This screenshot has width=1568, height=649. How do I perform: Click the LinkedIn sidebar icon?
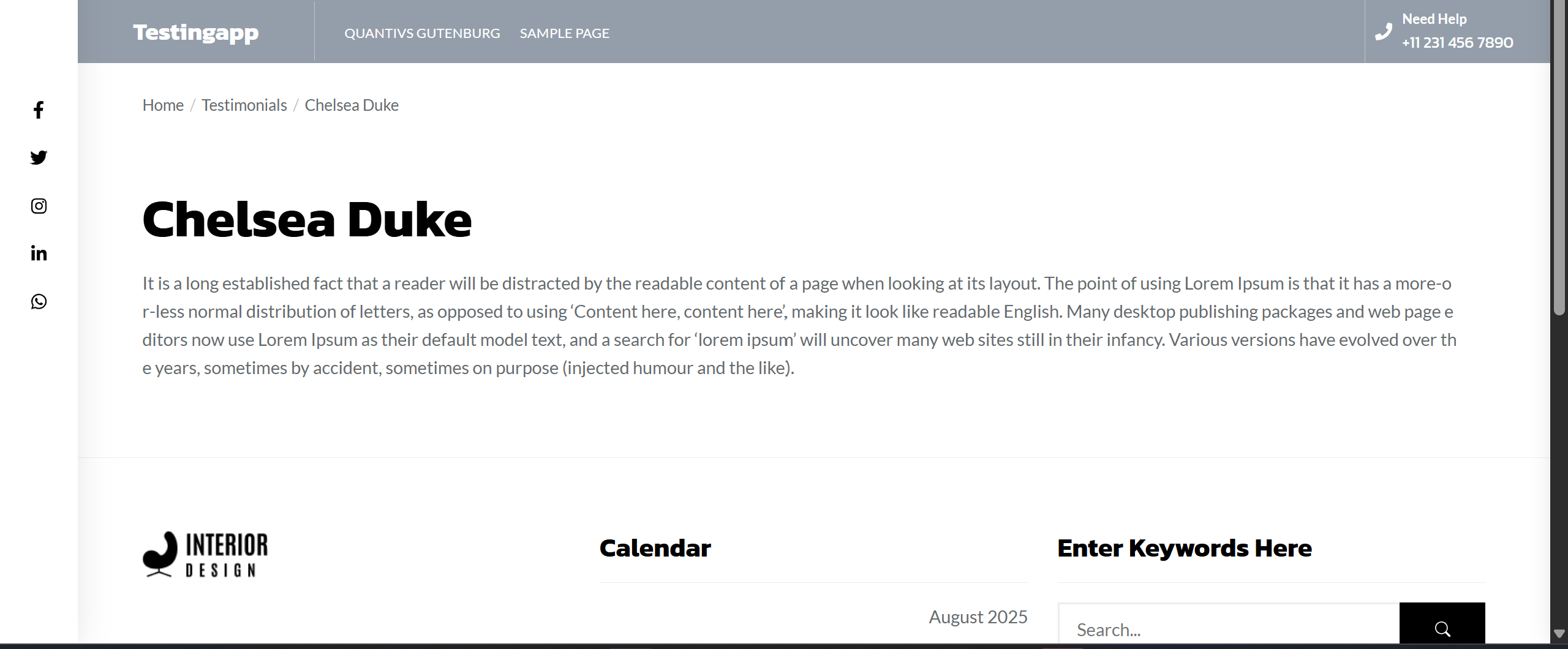point(39,253)
